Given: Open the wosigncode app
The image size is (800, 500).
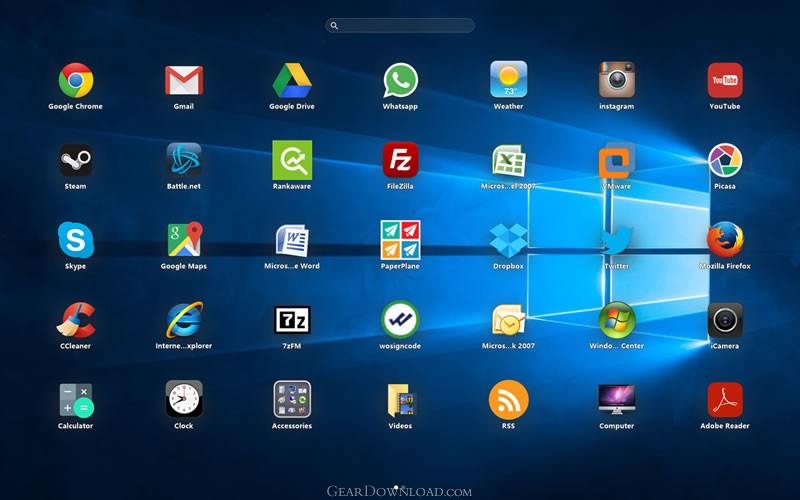Looking at the screenshot, I should (x=400, y=319).
